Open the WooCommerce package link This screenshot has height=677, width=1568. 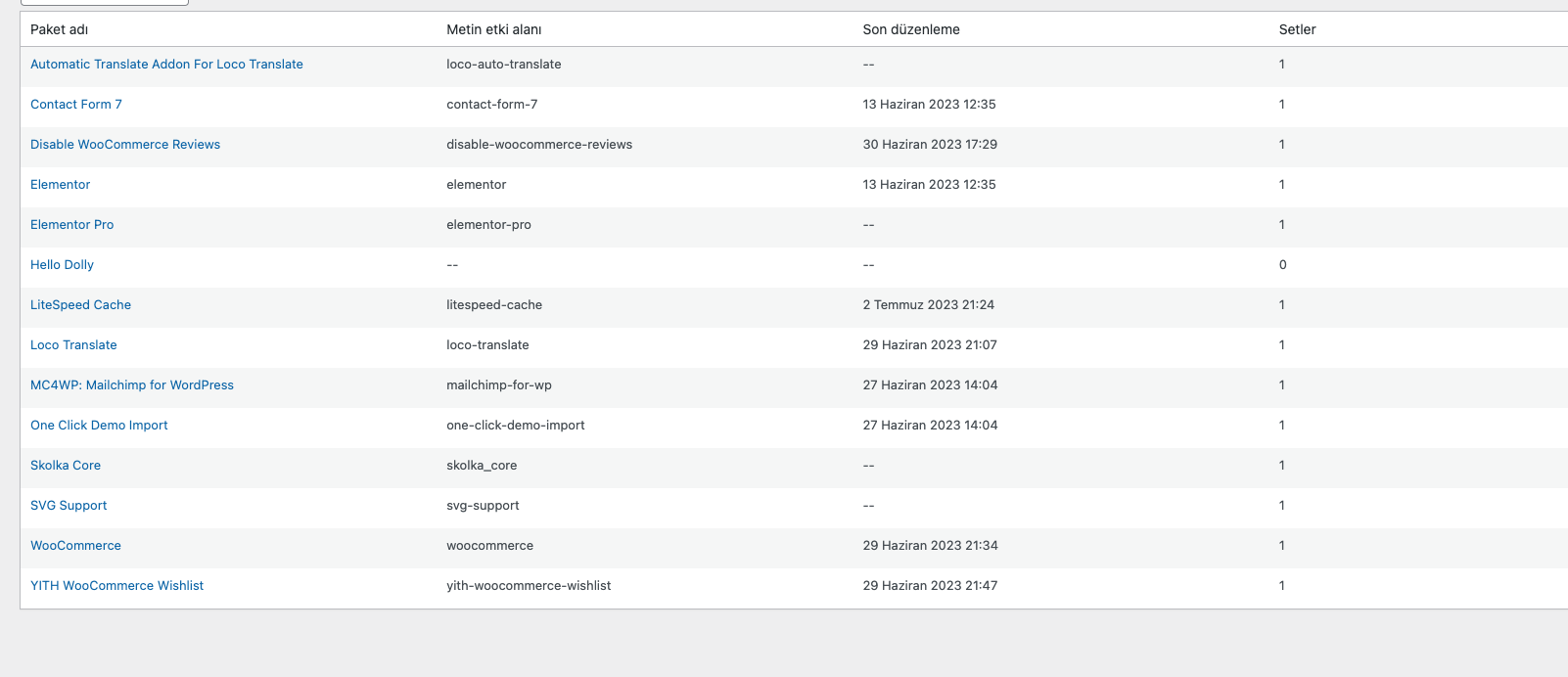[x=75, y=546]
